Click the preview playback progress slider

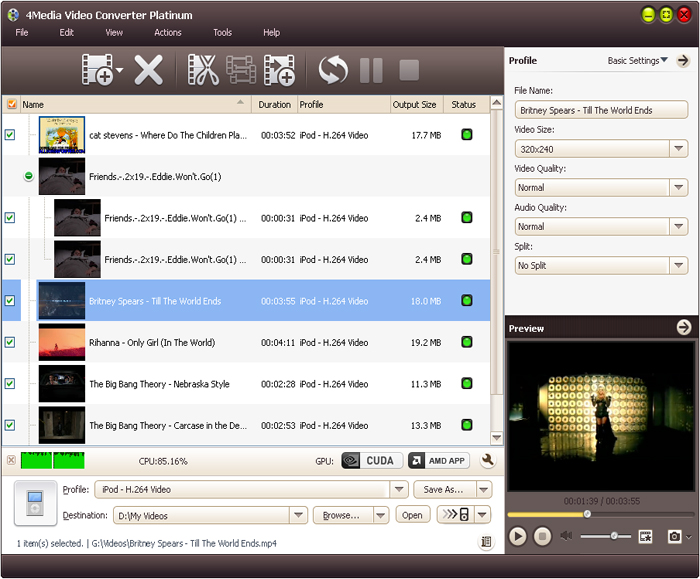[587, 514]
